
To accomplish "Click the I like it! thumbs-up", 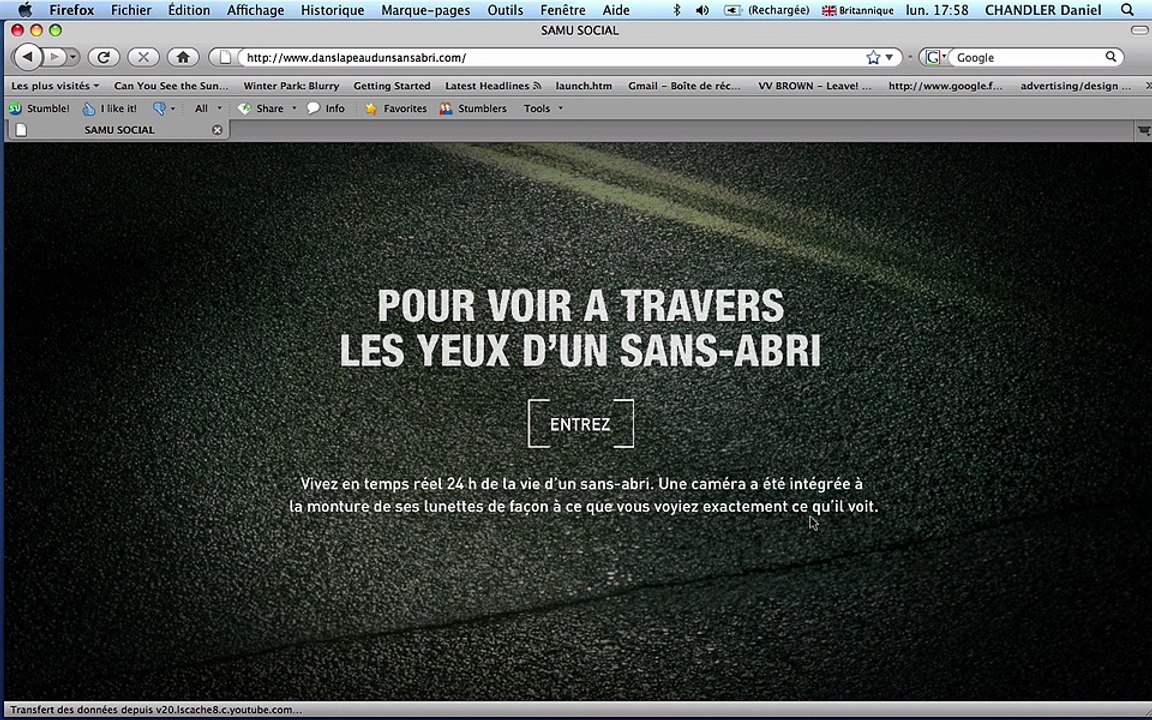I will click(109, 109).
